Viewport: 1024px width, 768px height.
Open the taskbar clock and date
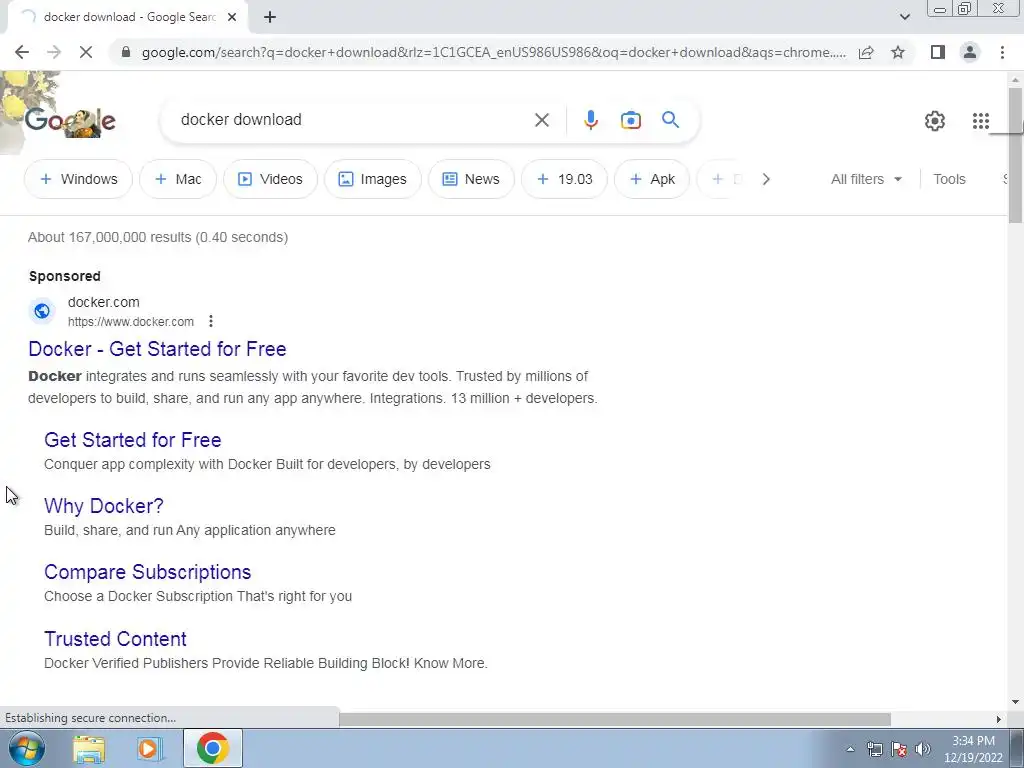[973, 749]
